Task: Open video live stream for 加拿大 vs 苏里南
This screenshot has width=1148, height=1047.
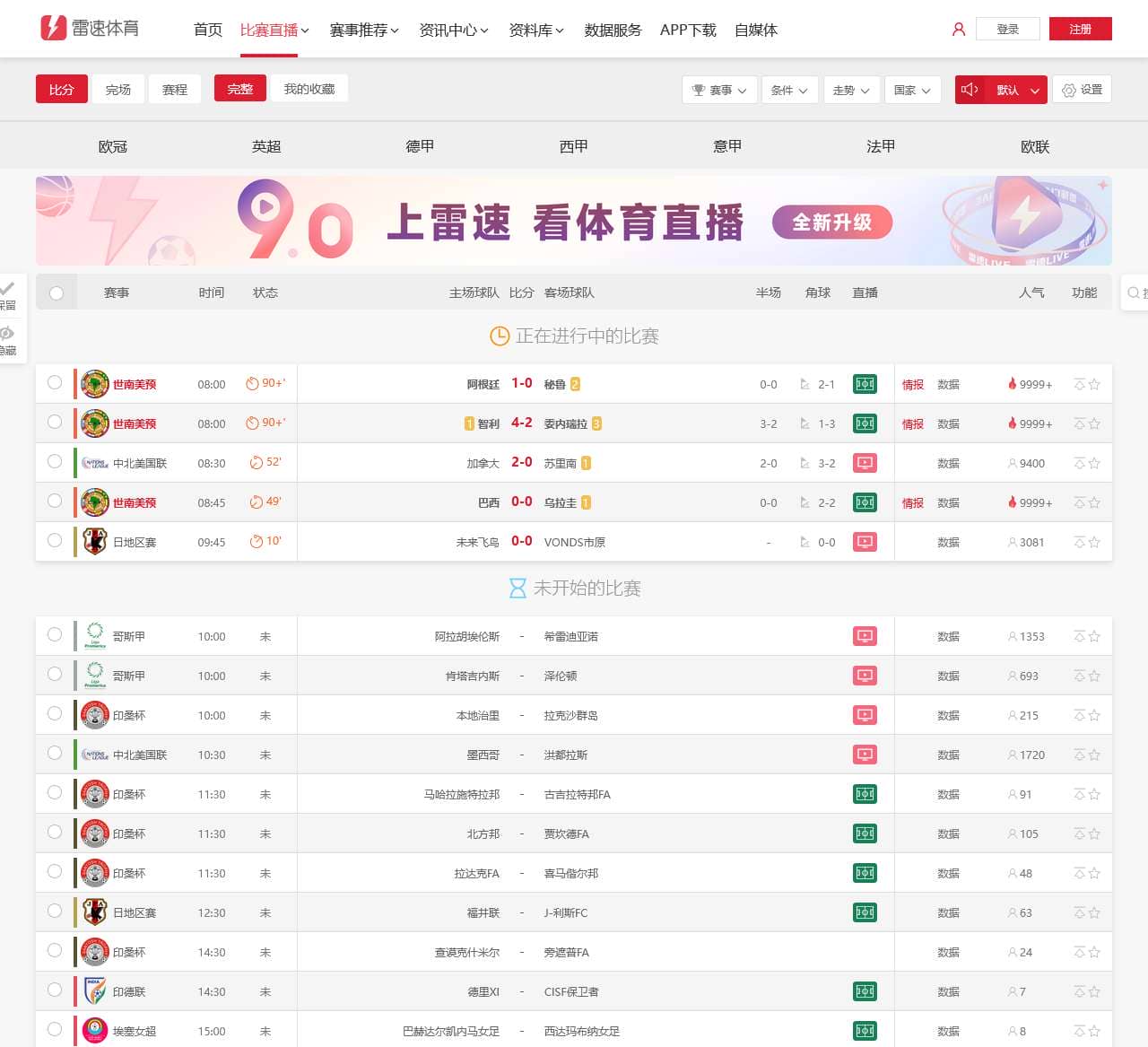Action: point(865,463)
